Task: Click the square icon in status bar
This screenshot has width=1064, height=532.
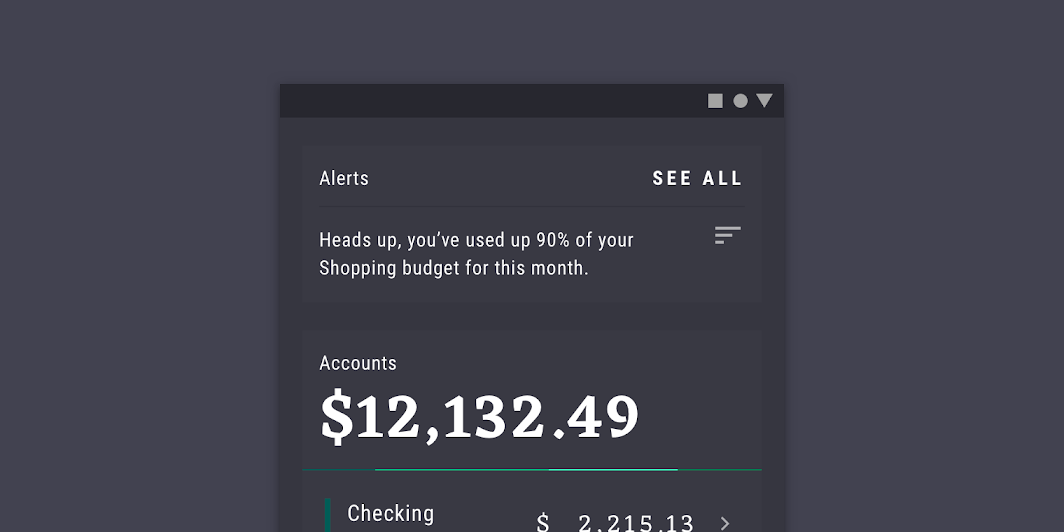Action: click(x=715, y=101)
